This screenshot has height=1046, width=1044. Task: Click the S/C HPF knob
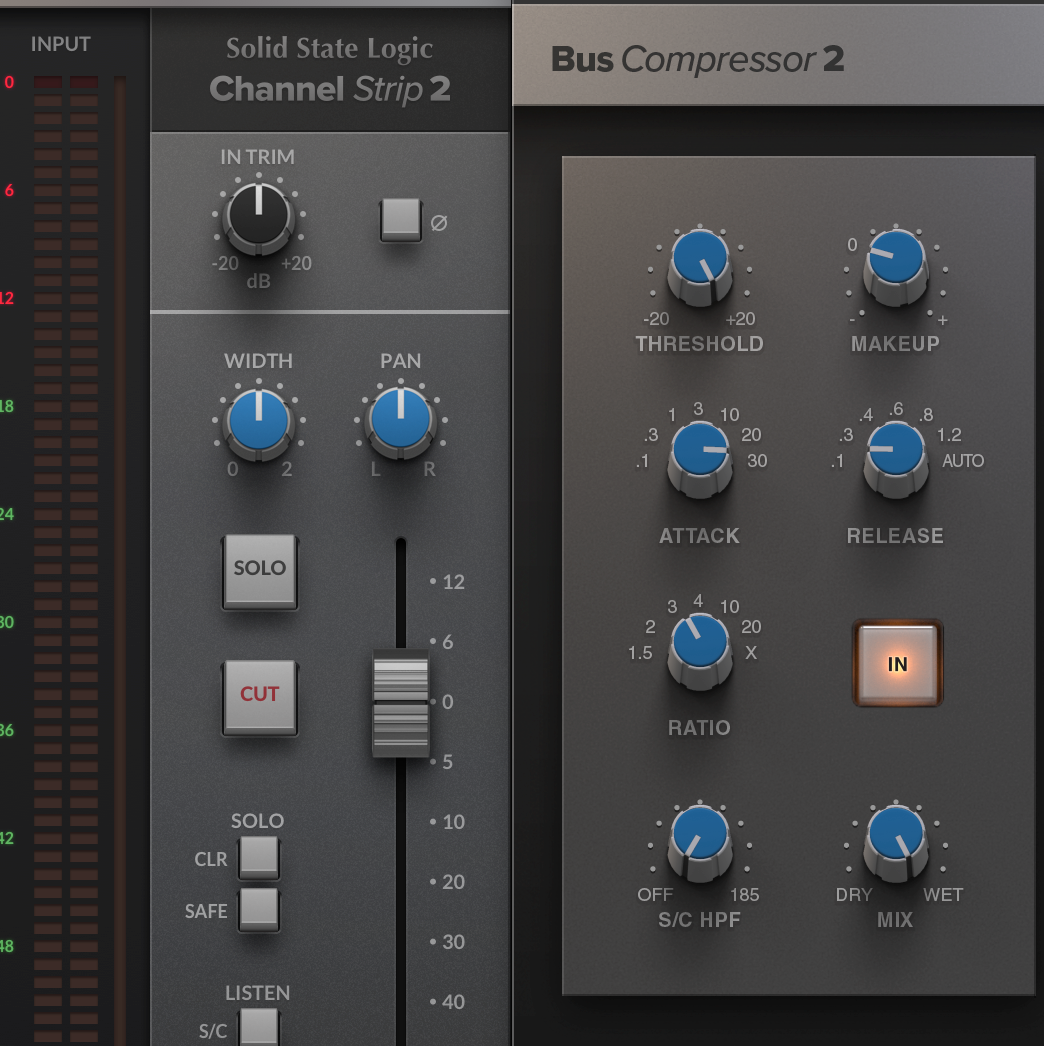click(x=700, y=836)
